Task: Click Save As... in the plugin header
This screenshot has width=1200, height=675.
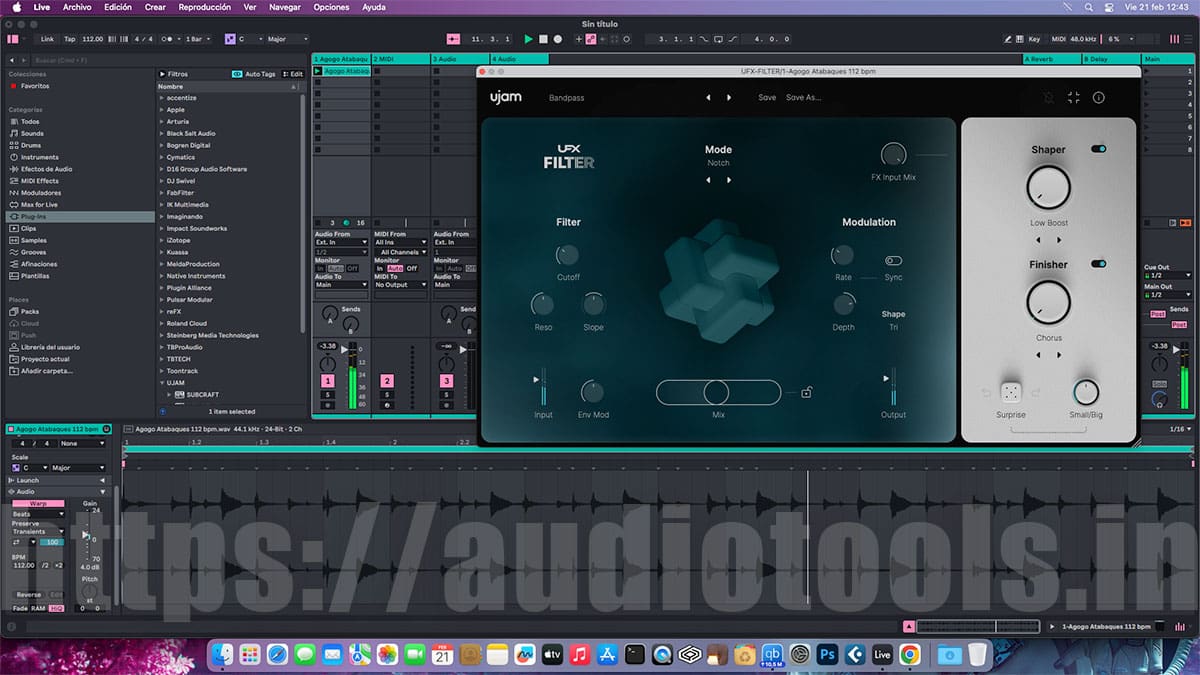Action: tap(803, 98)
